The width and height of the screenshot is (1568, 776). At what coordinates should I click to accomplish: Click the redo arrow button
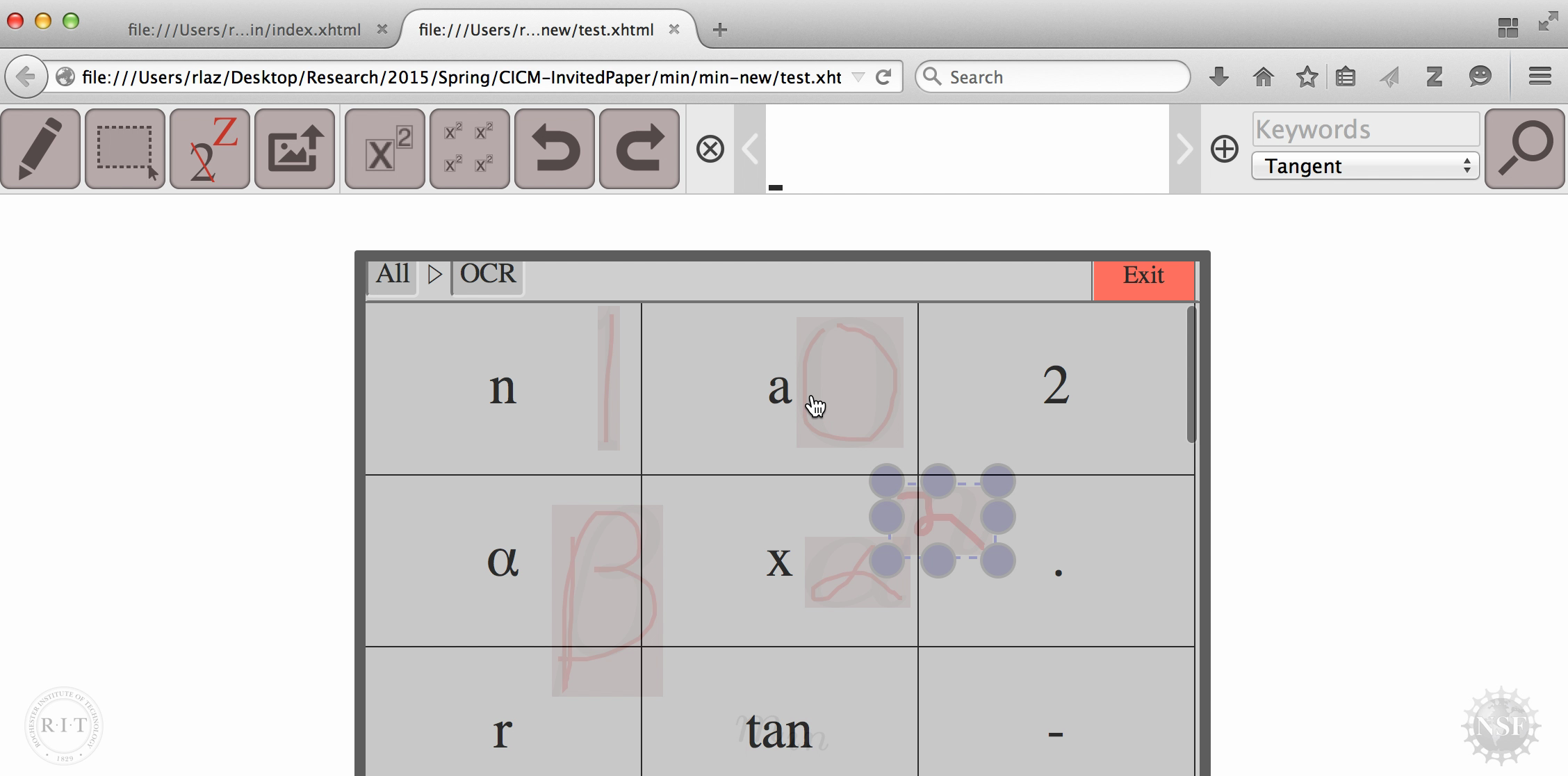coord(639,149)
